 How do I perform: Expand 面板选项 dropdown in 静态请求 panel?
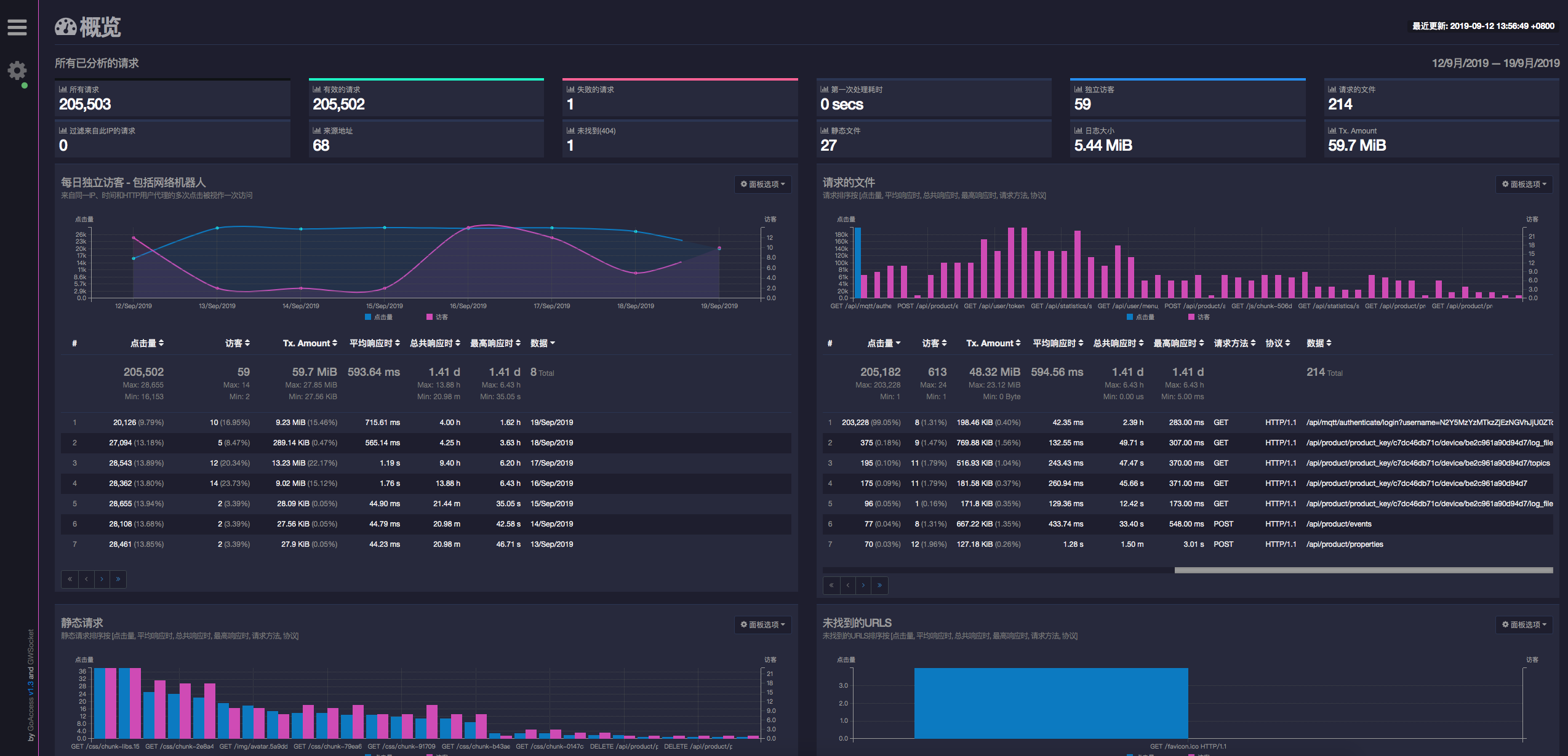click(x=762, y=624)
